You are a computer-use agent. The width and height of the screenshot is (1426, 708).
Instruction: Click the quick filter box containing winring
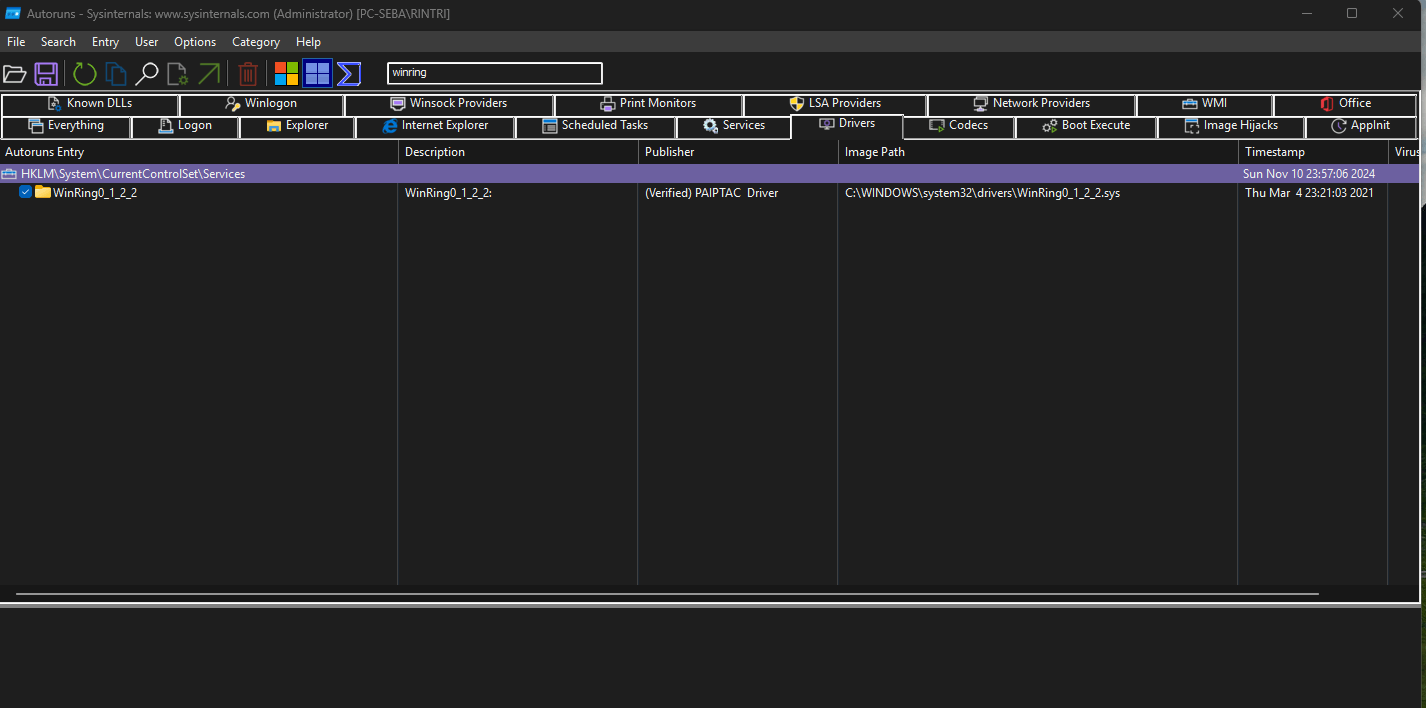coord(495,73)
